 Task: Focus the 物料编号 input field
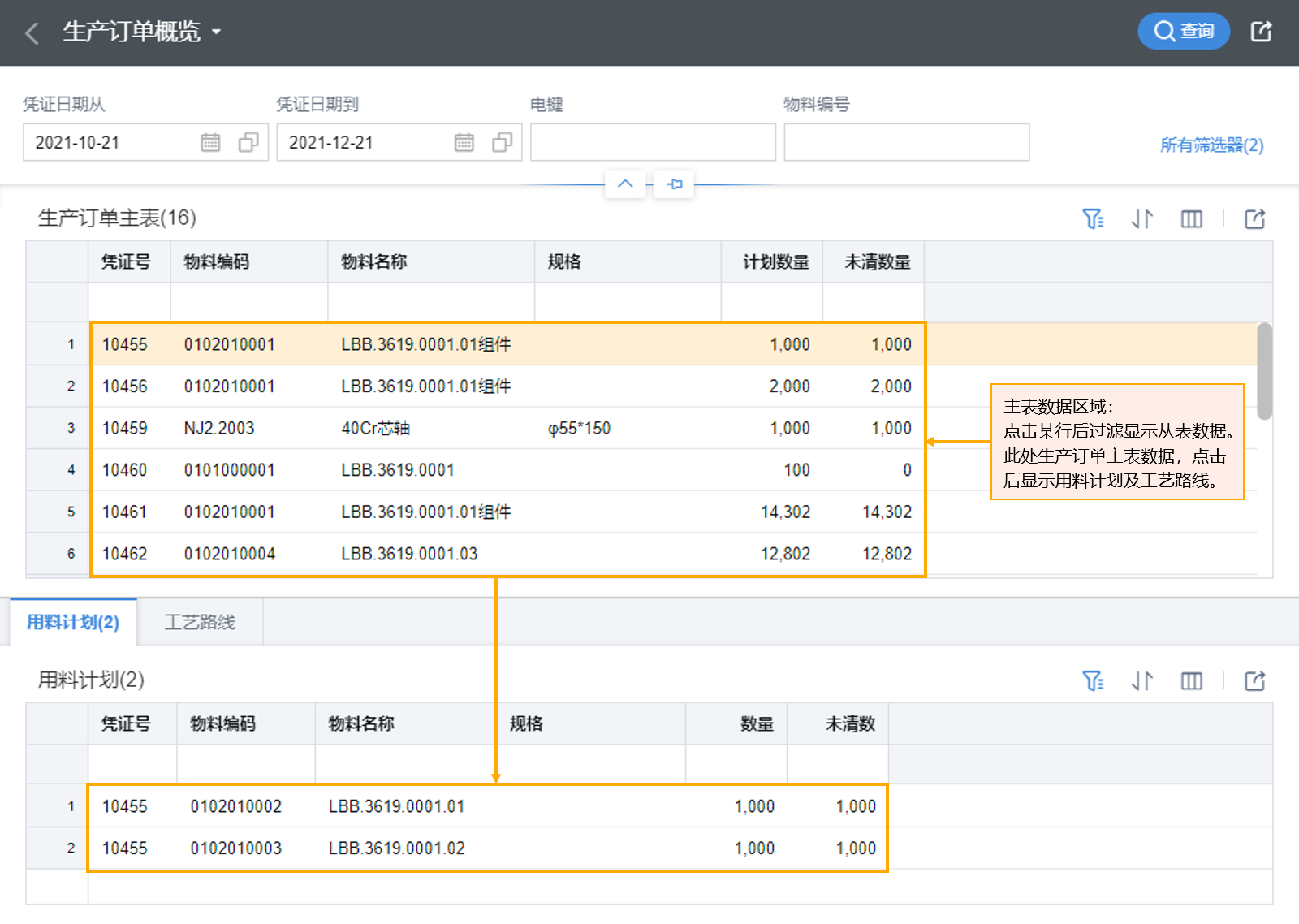tap(907, 142)
